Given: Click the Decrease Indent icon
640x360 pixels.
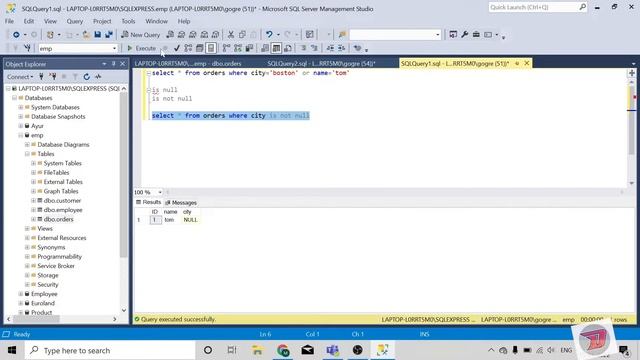Looking at the screenshot, I should tap(330, 48).
